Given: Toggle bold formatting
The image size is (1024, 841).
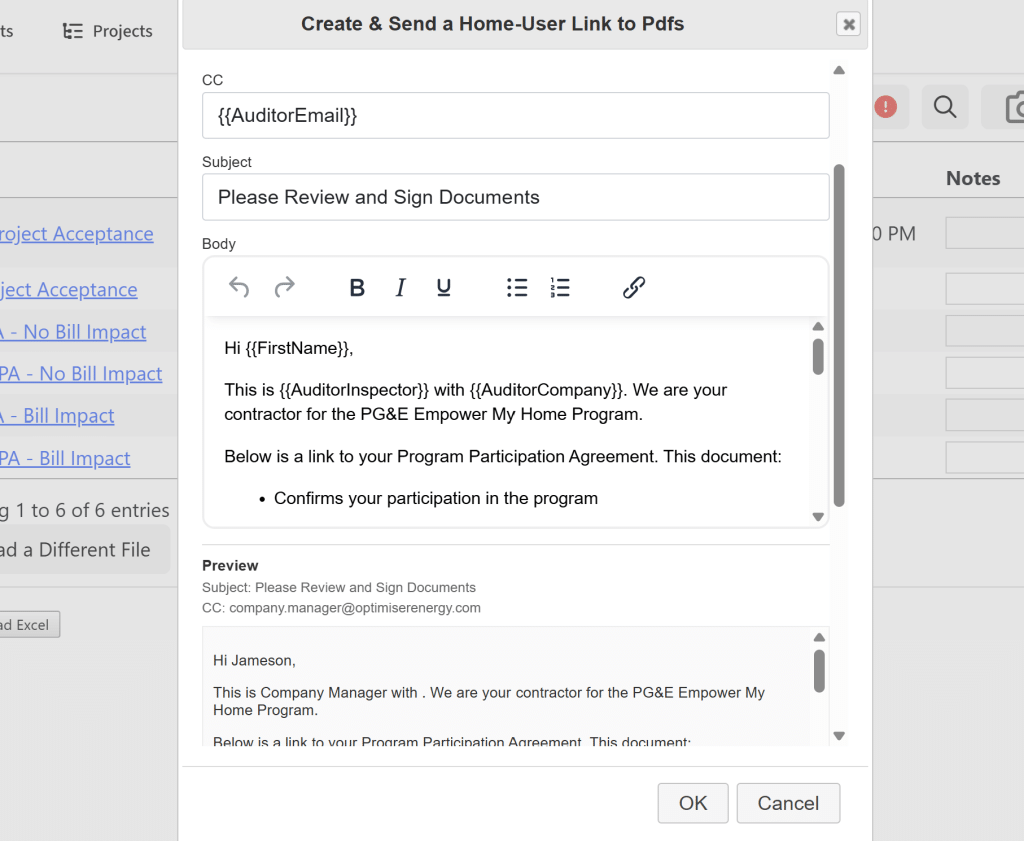Looking at the screenshot, I should click(x=357, y=287).
